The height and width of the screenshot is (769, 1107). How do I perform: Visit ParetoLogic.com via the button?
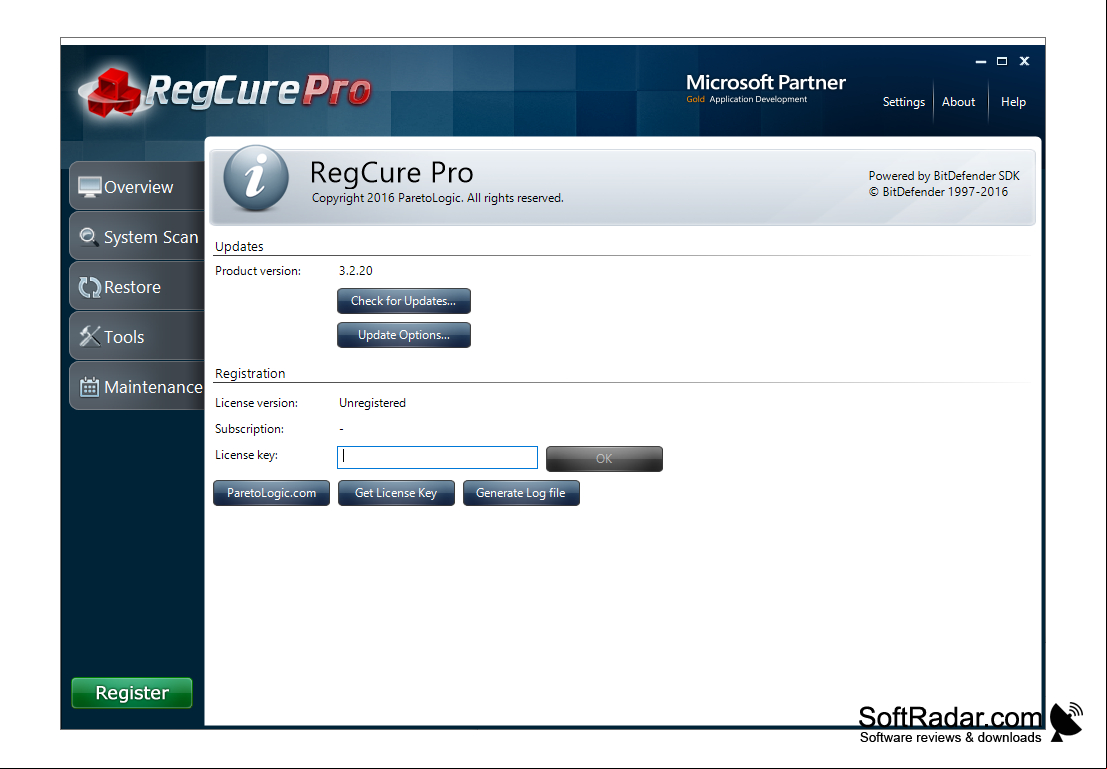point(271,493)
